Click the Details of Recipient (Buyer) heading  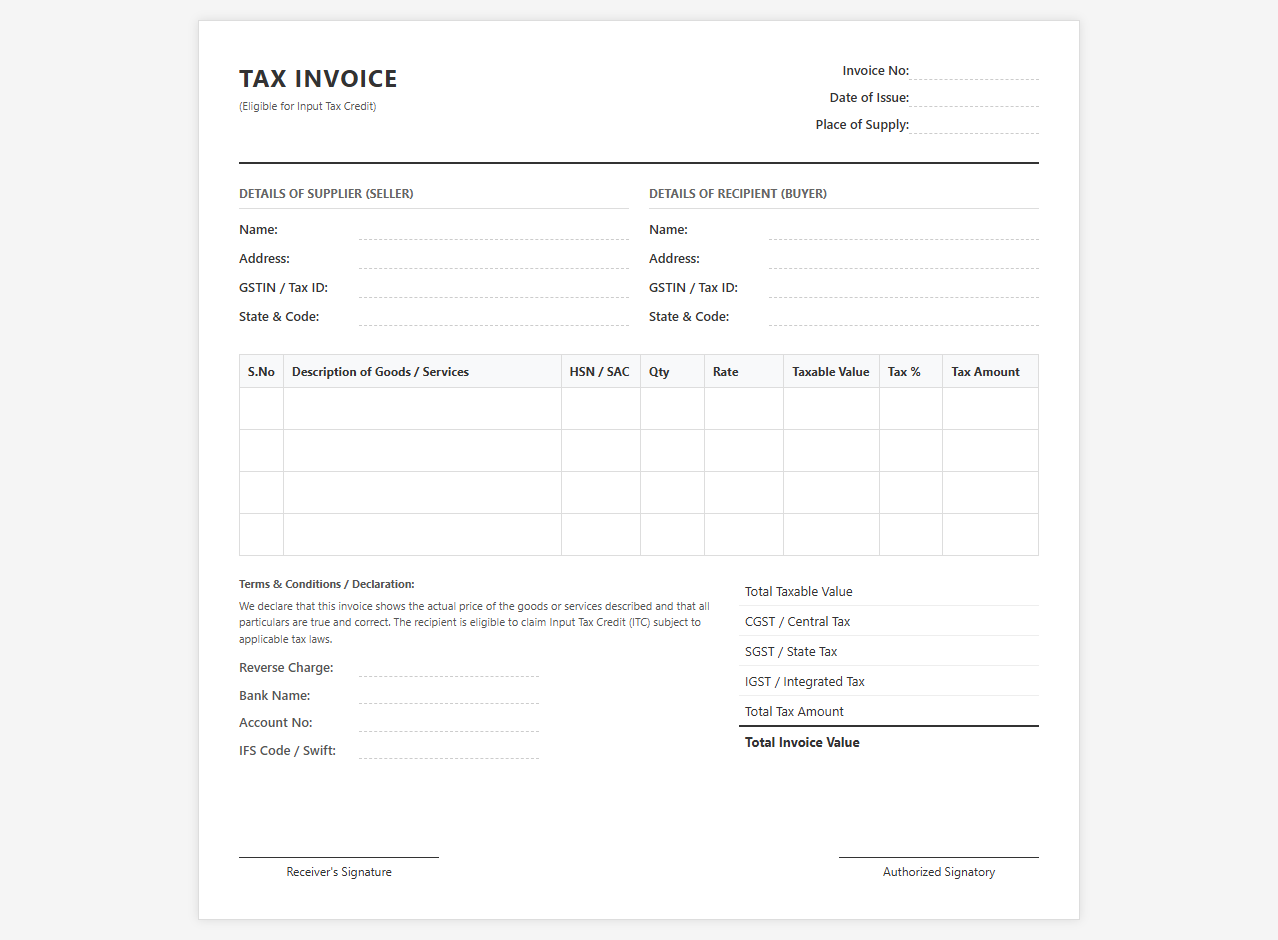pyautogui.click(x=738, y=194)
